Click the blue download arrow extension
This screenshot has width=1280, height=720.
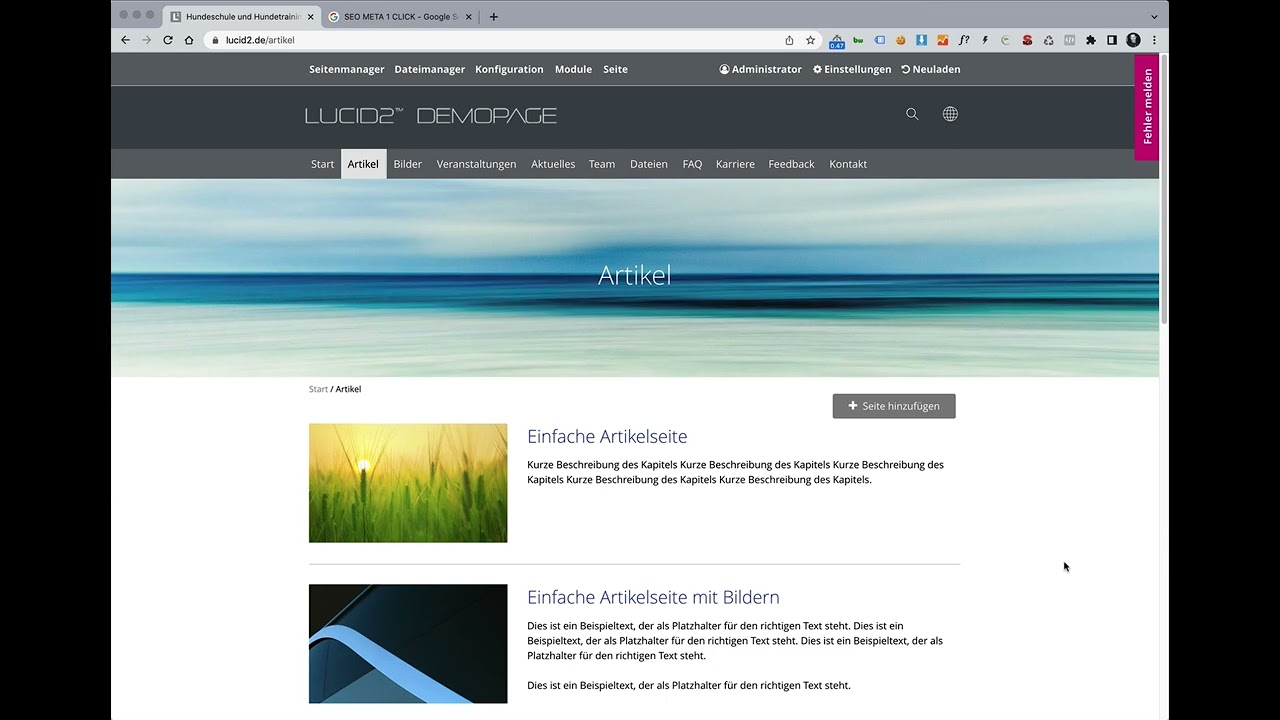pos(921,40)
